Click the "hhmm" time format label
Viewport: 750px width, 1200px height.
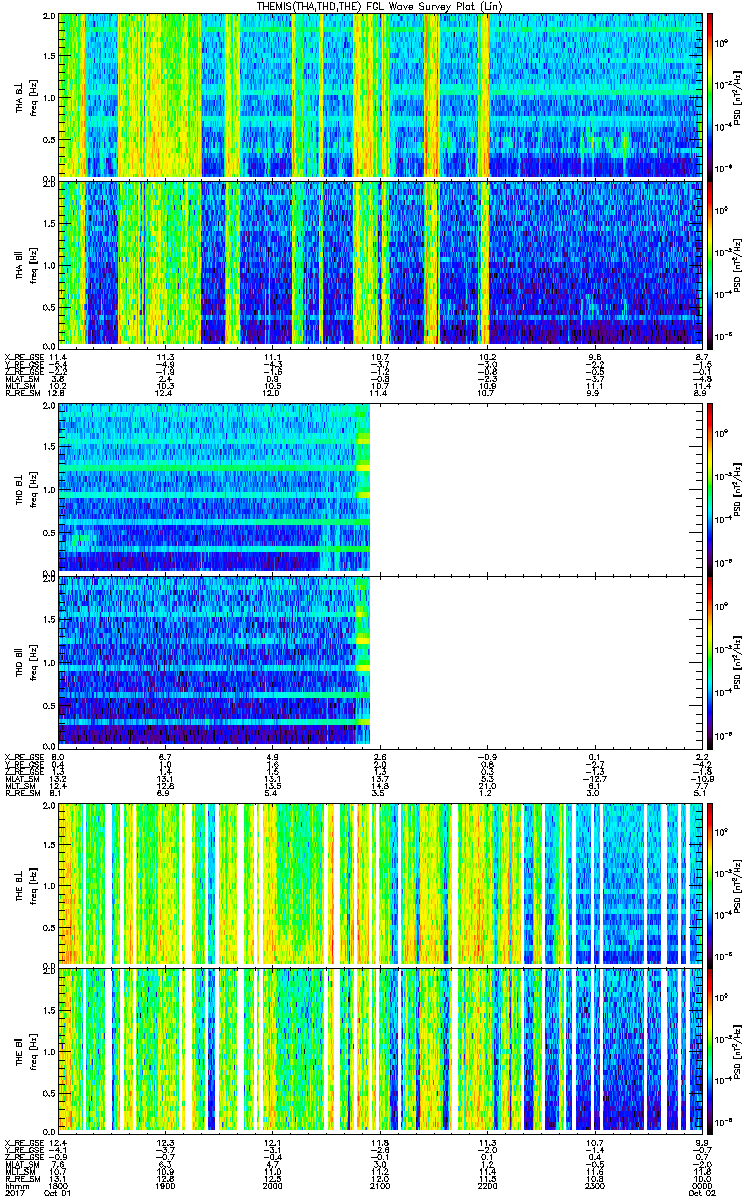15,1184
